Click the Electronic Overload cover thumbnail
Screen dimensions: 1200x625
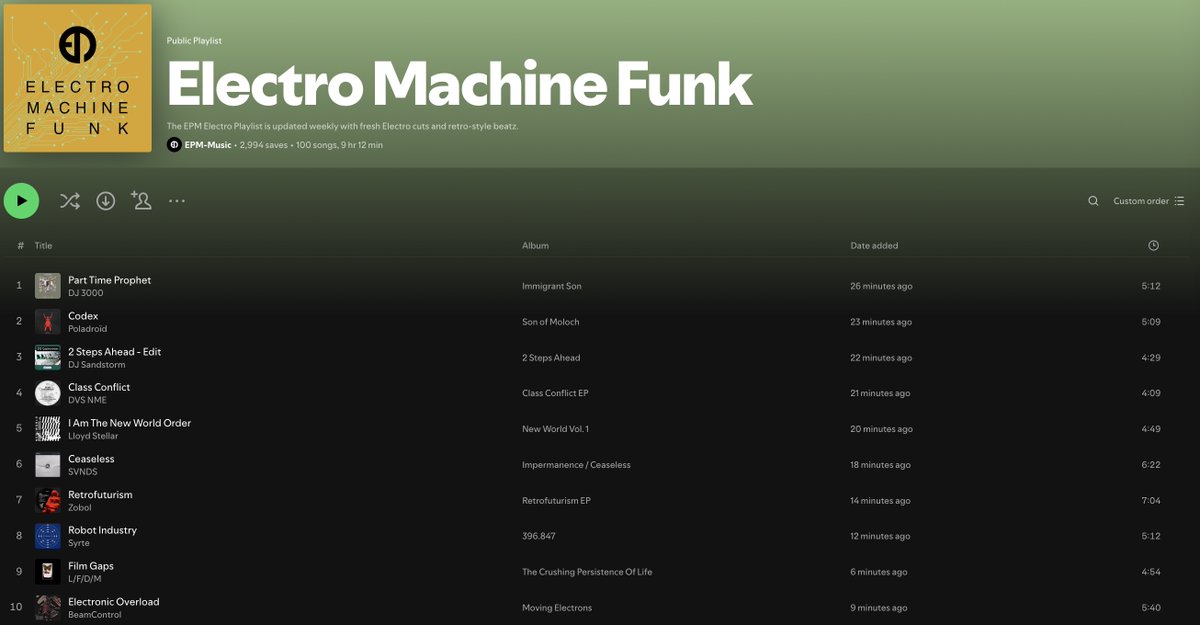(x=48, y=608)
